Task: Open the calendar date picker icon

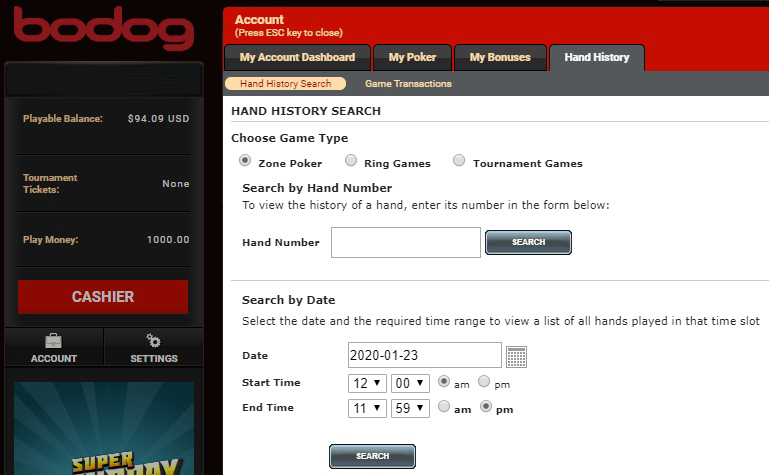Action: (516, 356)
